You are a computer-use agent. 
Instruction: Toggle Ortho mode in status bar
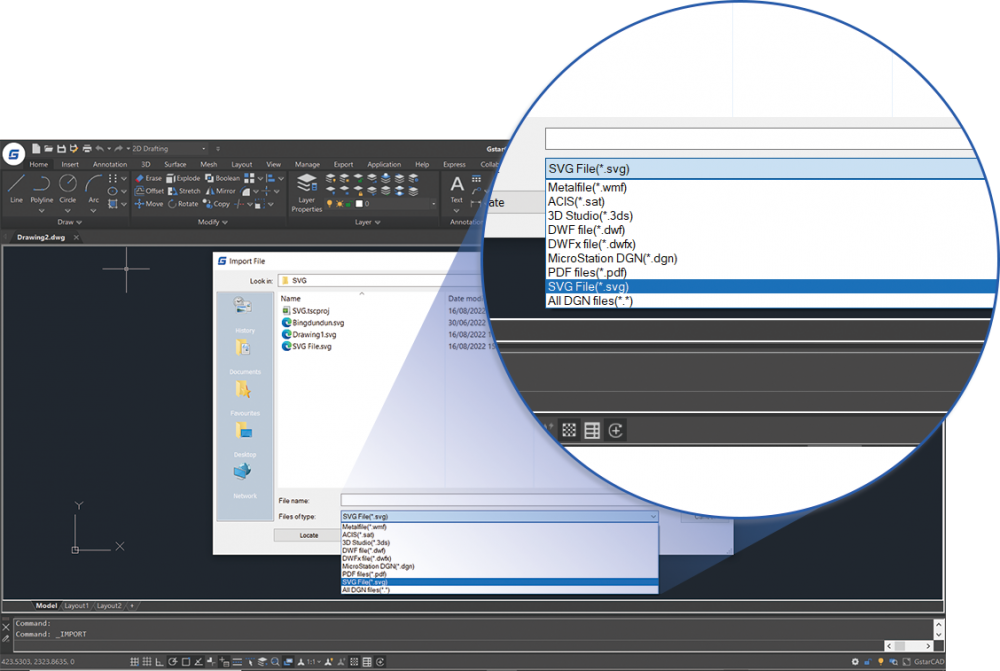[159, 662]
